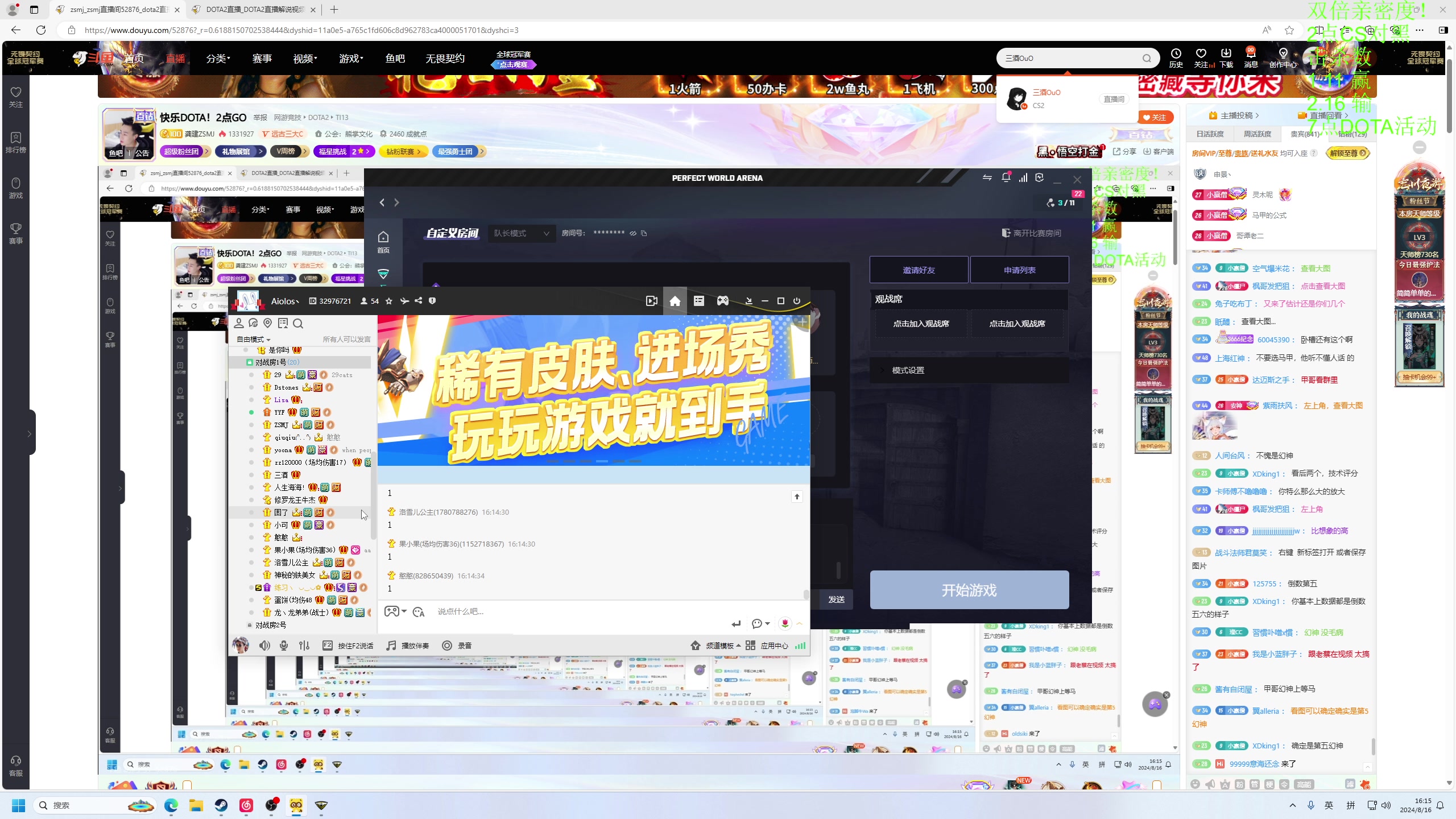Click the notification bell in Perfect World Arena

pyautogui.click(x=1006, y=178)
